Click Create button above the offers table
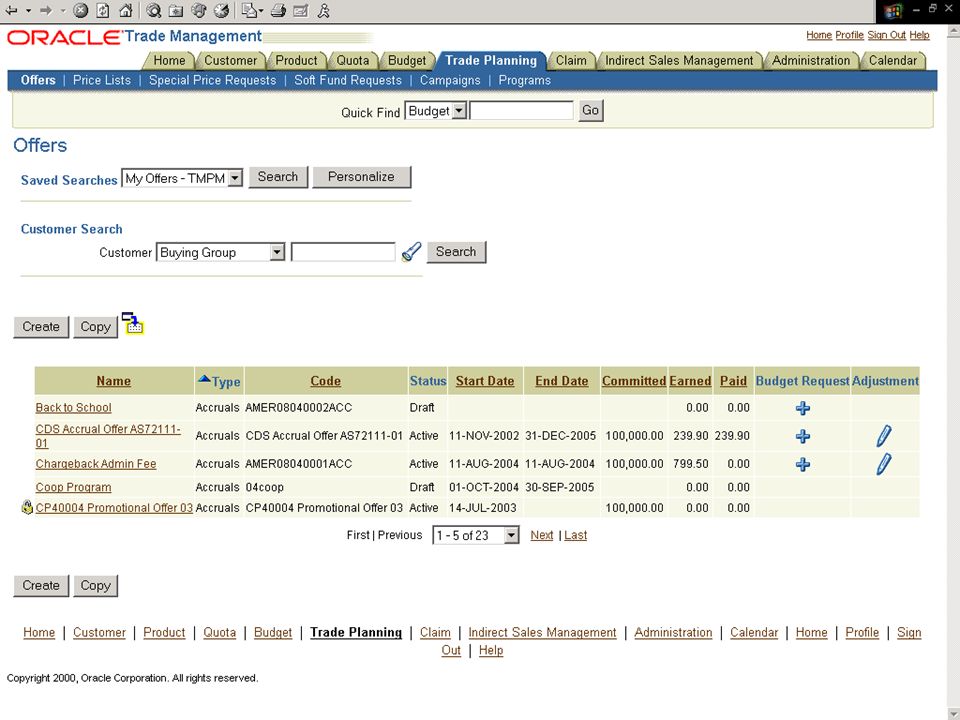Image resolution: width=960 pixels, height=720 pixels. click(41, 327)
